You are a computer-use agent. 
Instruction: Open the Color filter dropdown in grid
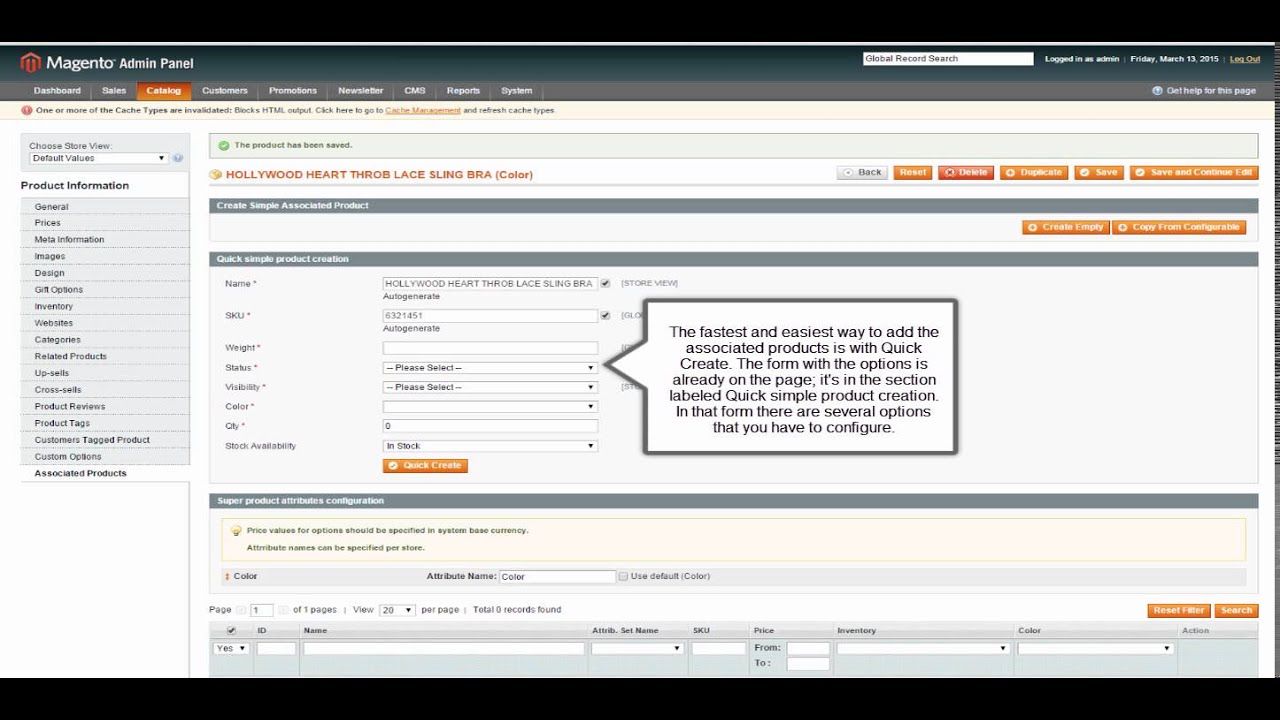click(1095, 648)
